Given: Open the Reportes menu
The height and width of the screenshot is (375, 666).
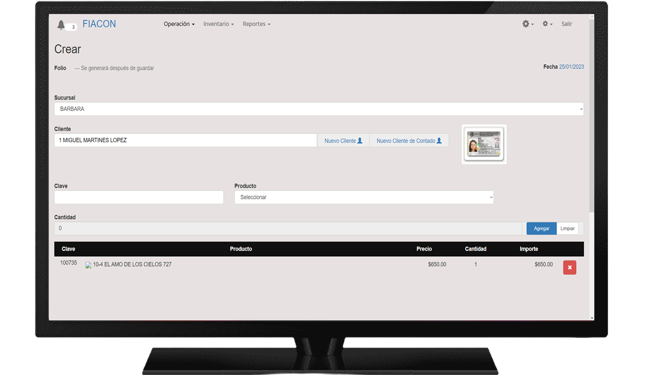Looking at the screenshot, I should click(256, 24).
